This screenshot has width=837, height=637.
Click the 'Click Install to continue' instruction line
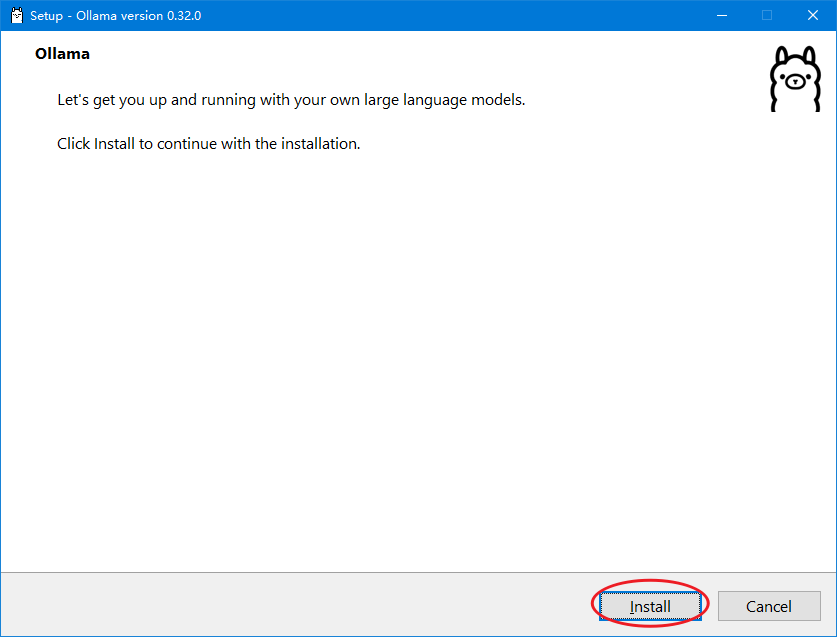tap(209, 144)
